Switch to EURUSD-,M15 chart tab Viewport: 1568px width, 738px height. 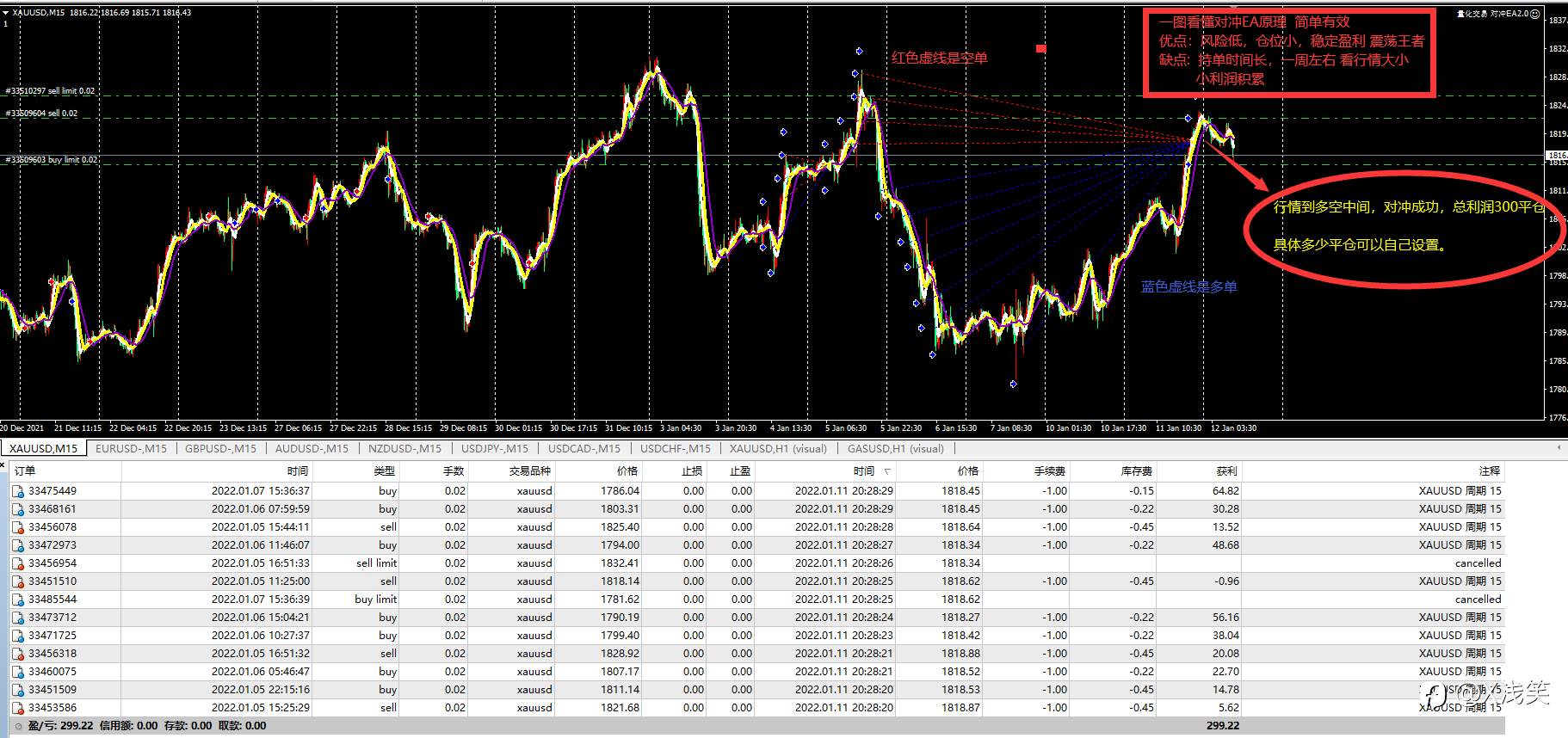point(131,448)
